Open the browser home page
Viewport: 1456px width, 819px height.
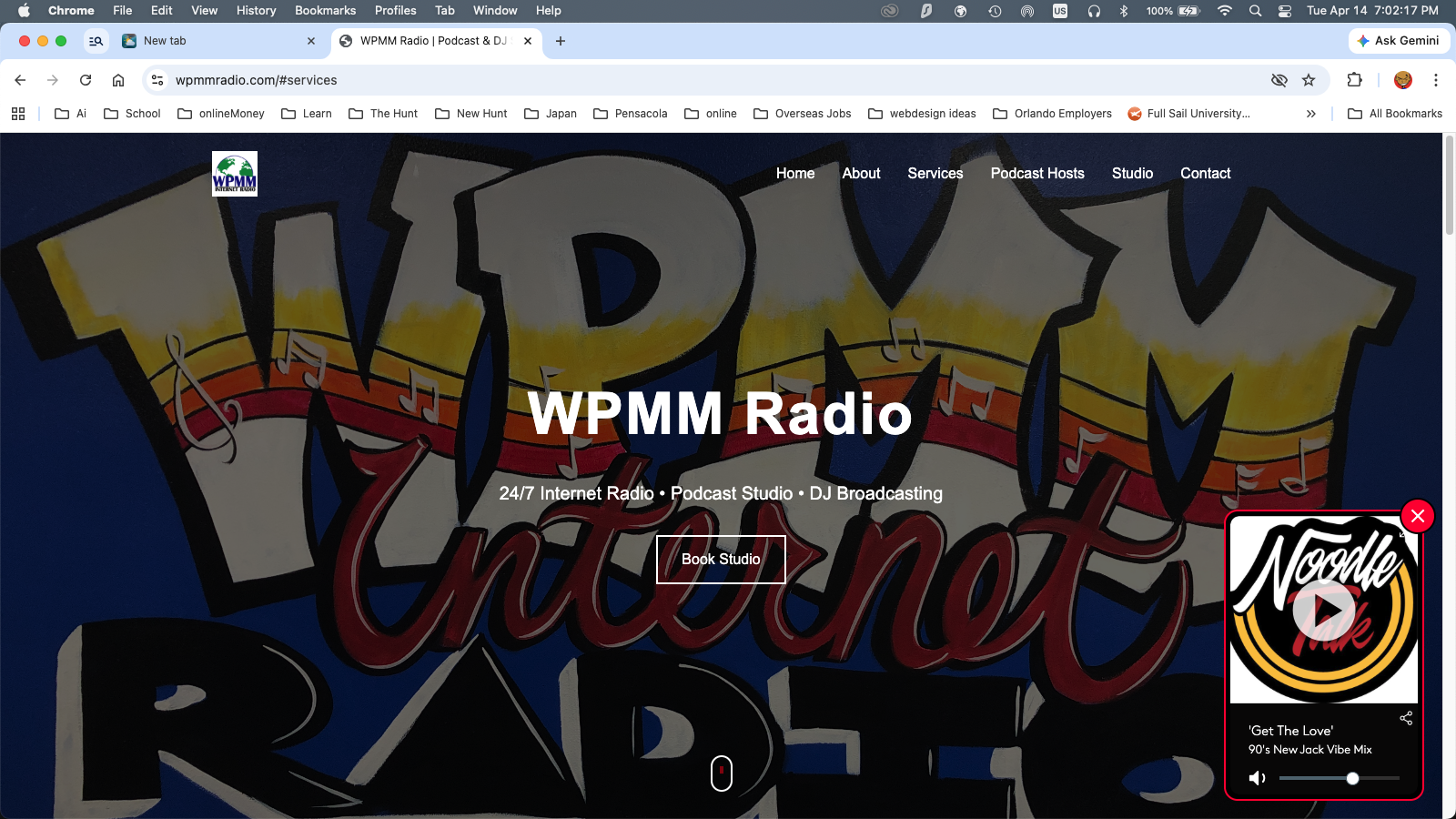click(x=118, y=80)
